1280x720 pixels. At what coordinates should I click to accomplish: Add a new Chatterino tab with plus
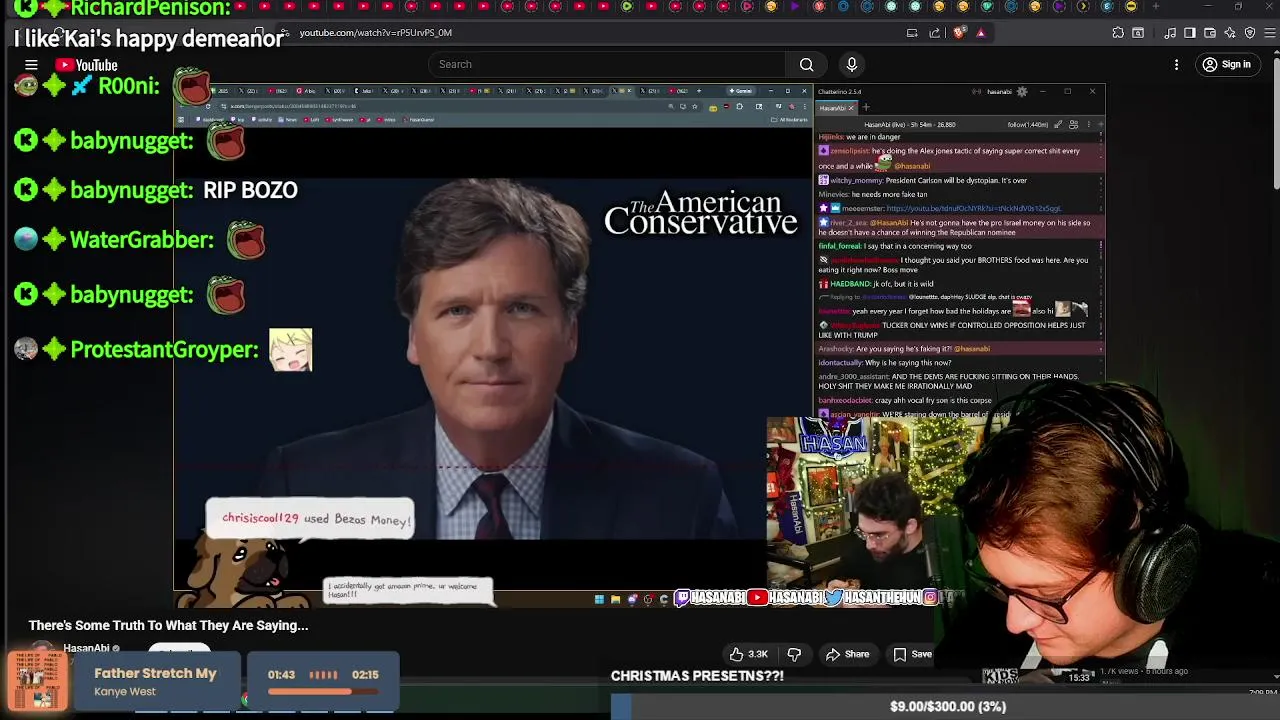point(866,108)
